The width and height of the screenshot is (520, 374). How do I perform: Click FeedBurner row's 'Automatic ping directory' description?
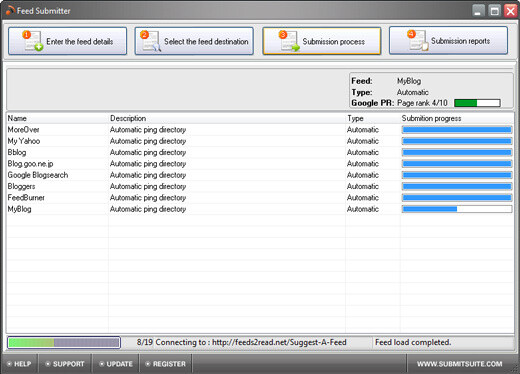pos(148,198)
